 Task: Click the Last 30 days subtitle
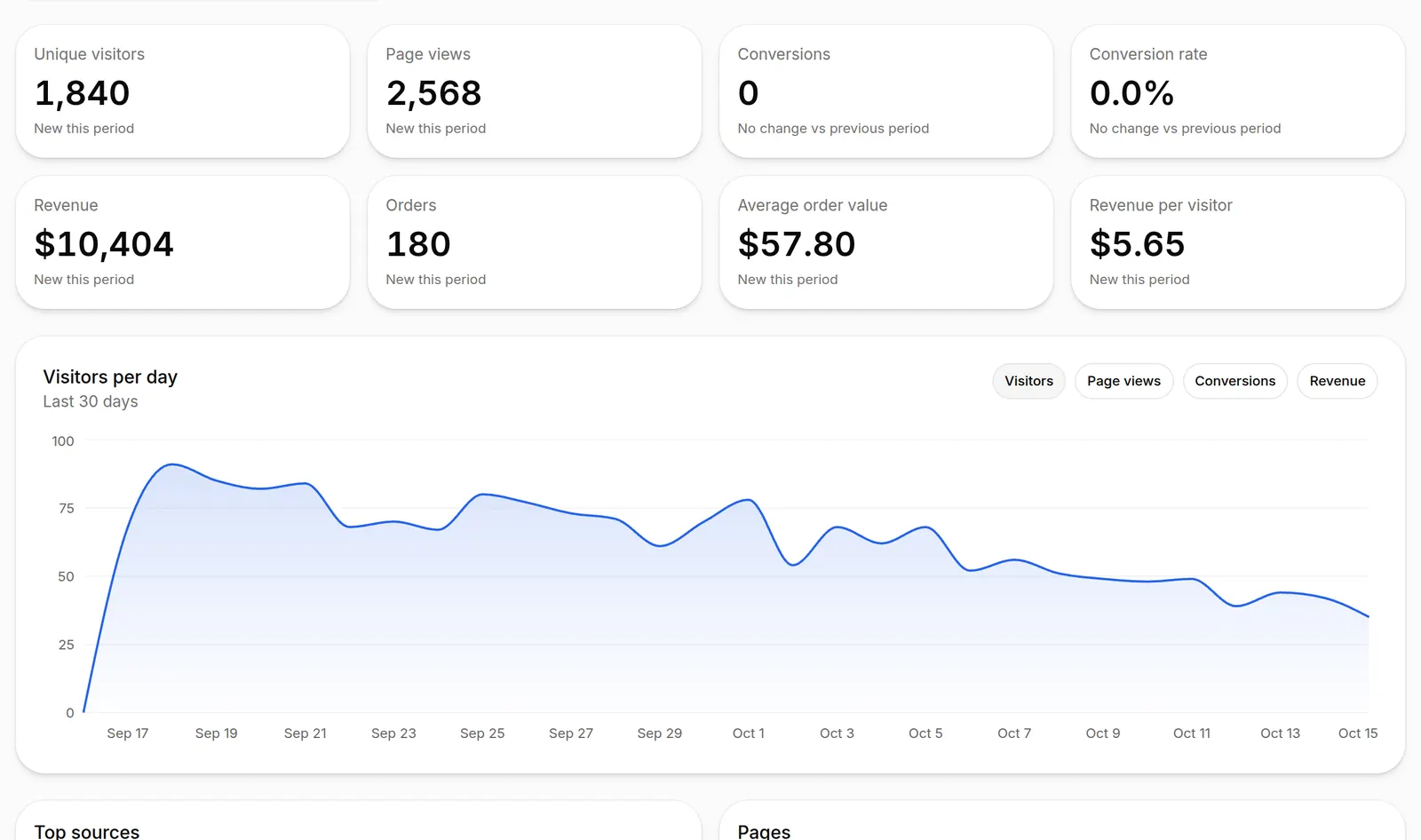91,401
